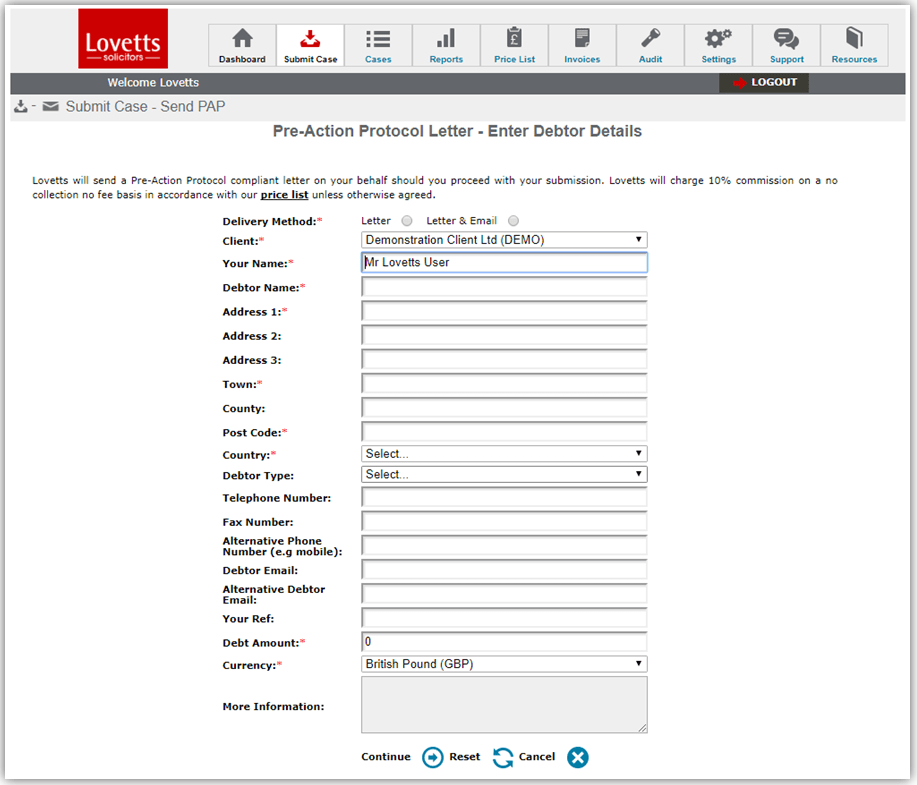Open the Reports bar chart icon
Screen dimensions: 917x785
pyautogui.click(x=446, y=40)
